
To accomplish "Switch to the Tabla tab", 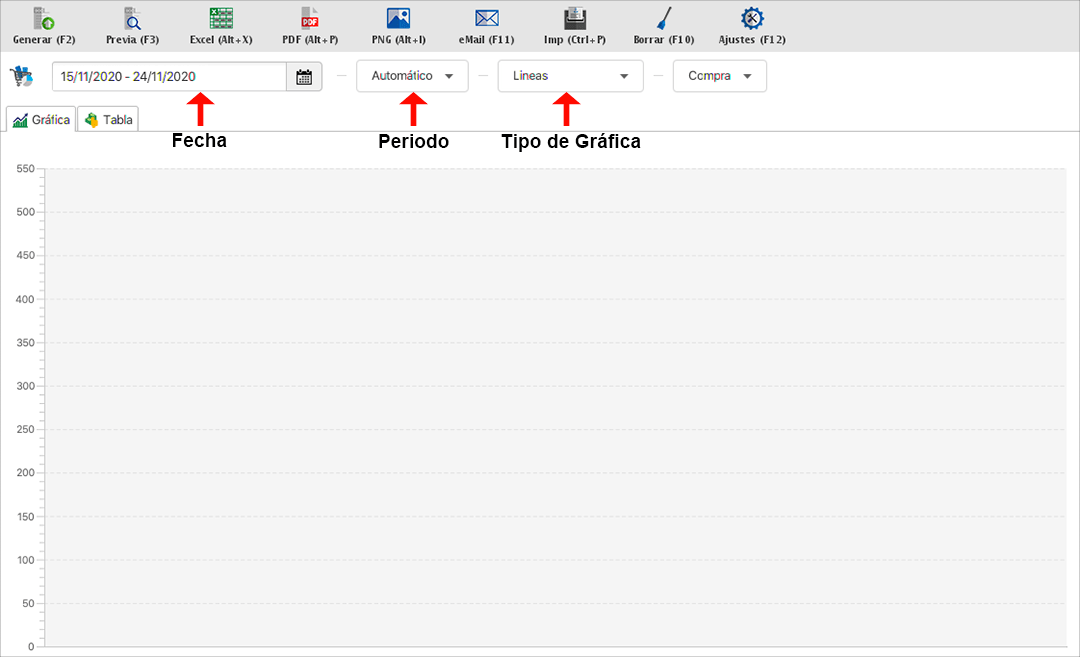I will [x=108, y=119].
